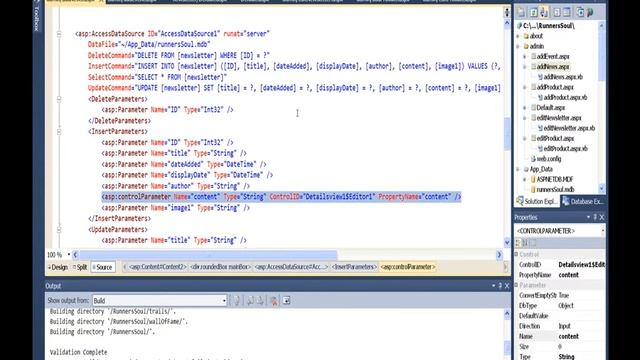This screenshot has height=360, width=640.
Task: Toggle auto-hide pin on Output panel
Action: 500,286
